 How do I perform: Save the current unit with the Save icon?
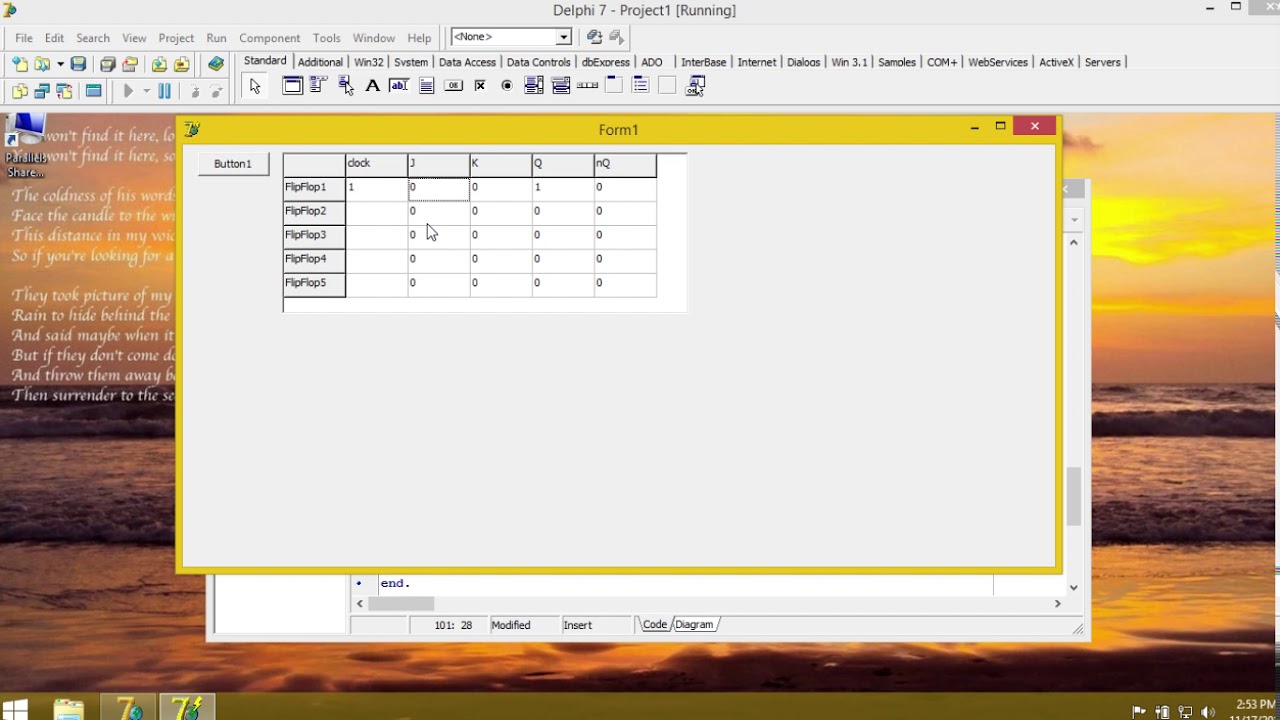click(78, 64)
